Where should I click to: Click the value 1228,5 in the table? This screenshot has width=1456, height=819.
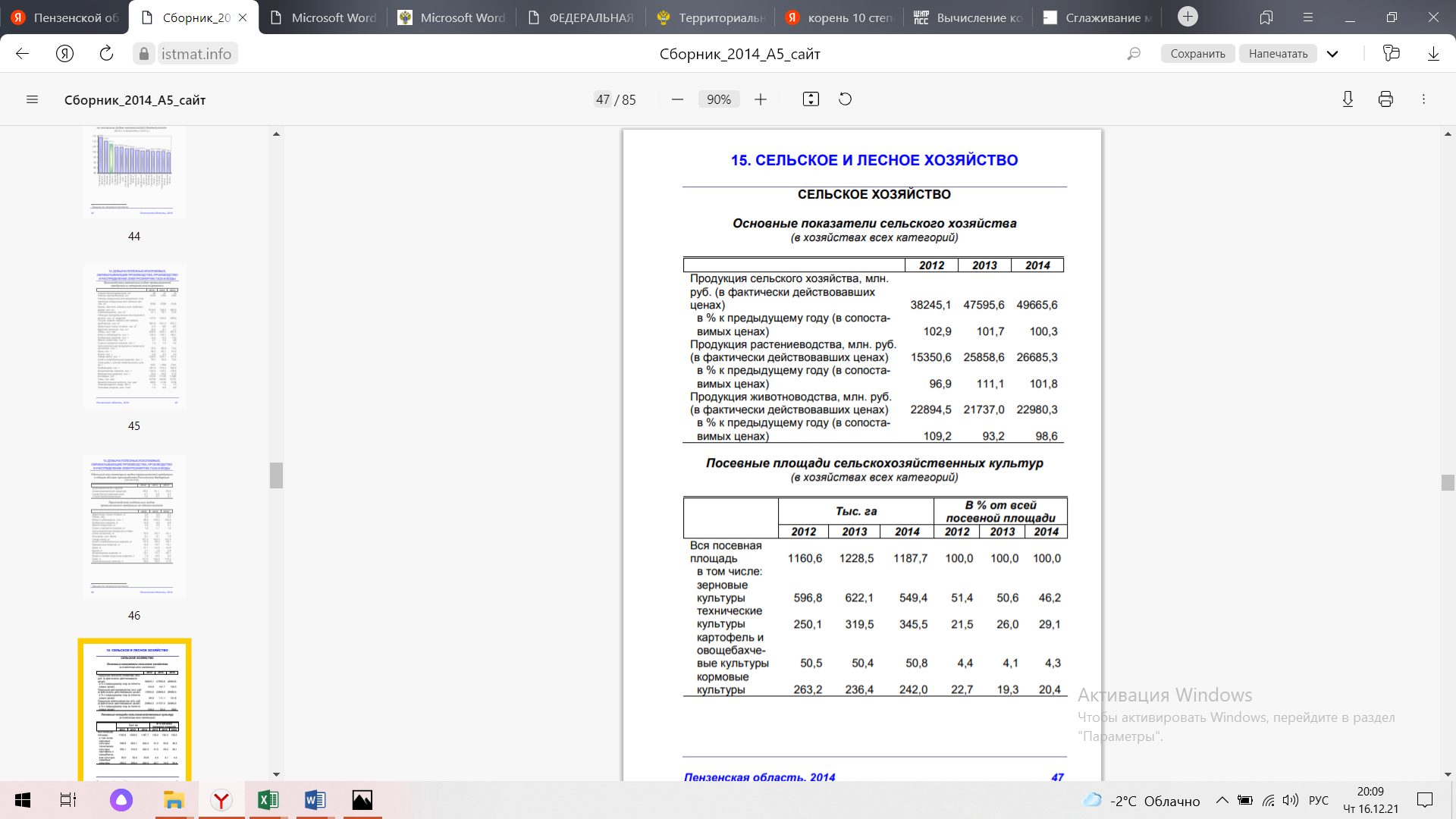pos(856,558)
